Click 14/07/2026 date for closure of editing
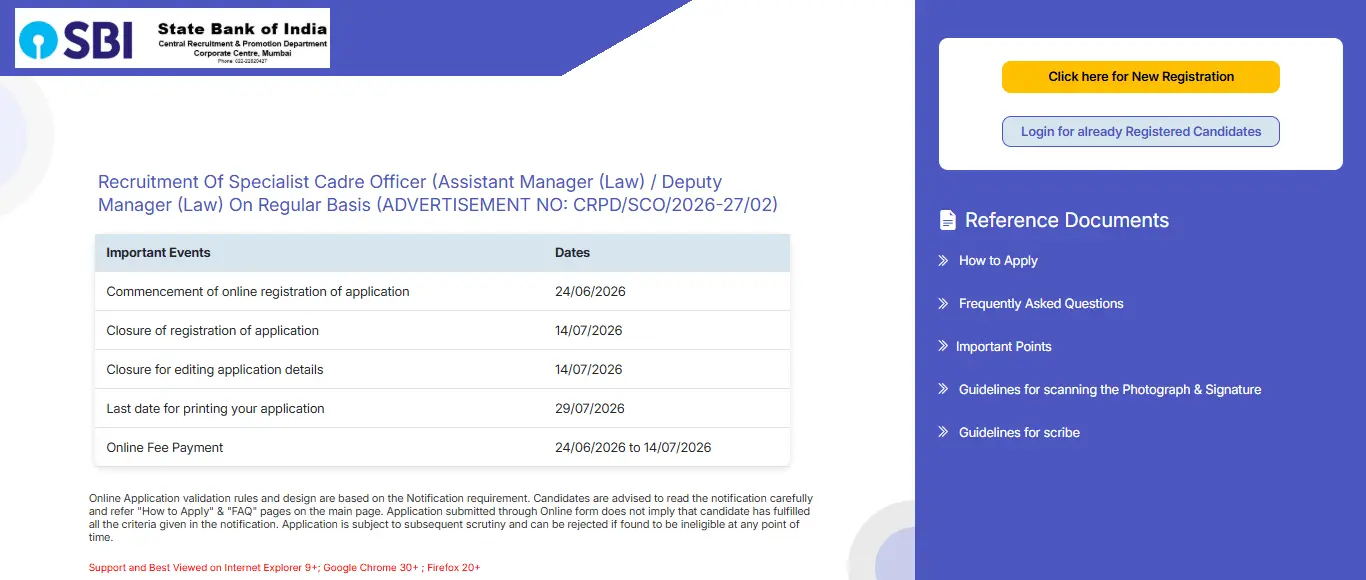The width and height of the screenshot is (1366, 580). tap(589, 370)
